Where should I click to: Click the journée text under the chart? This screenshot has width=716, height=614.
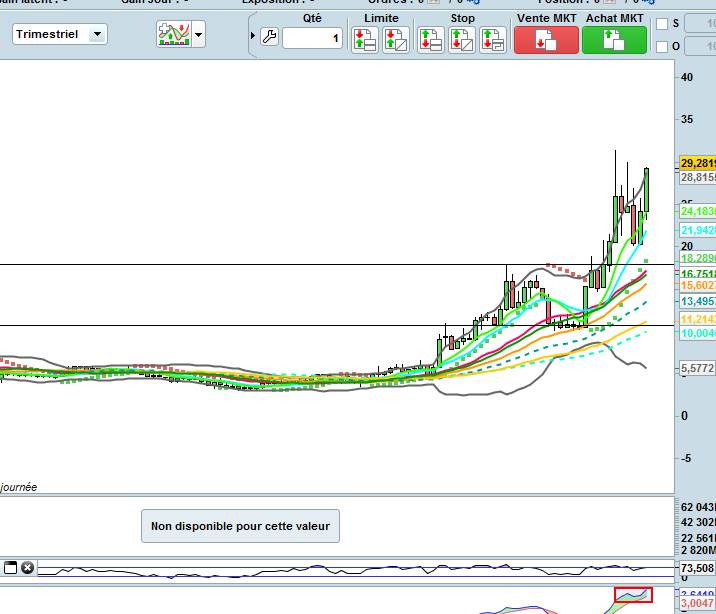coord(19,487)
